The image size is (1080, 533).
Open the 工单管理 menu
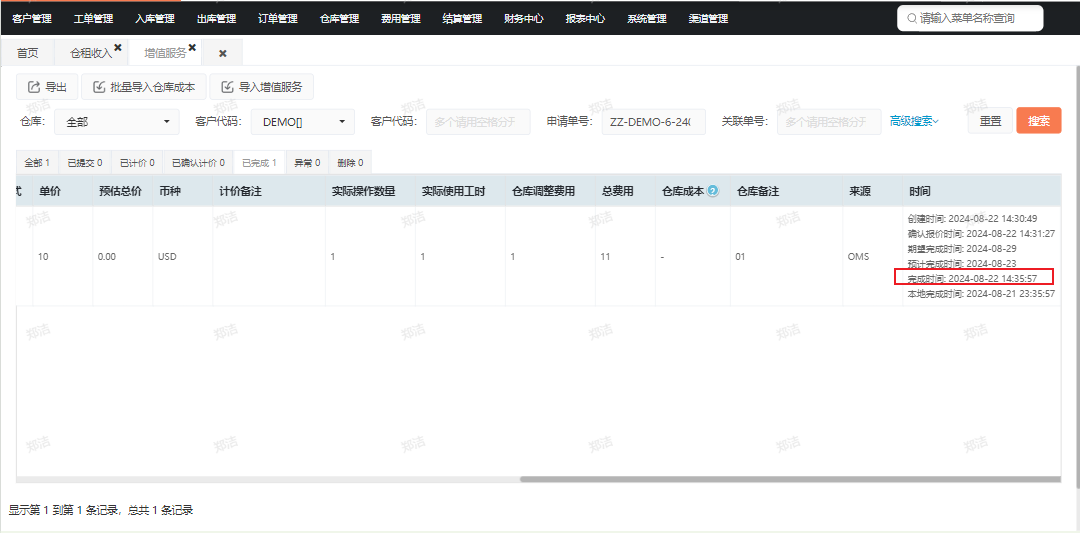[94, 19]
